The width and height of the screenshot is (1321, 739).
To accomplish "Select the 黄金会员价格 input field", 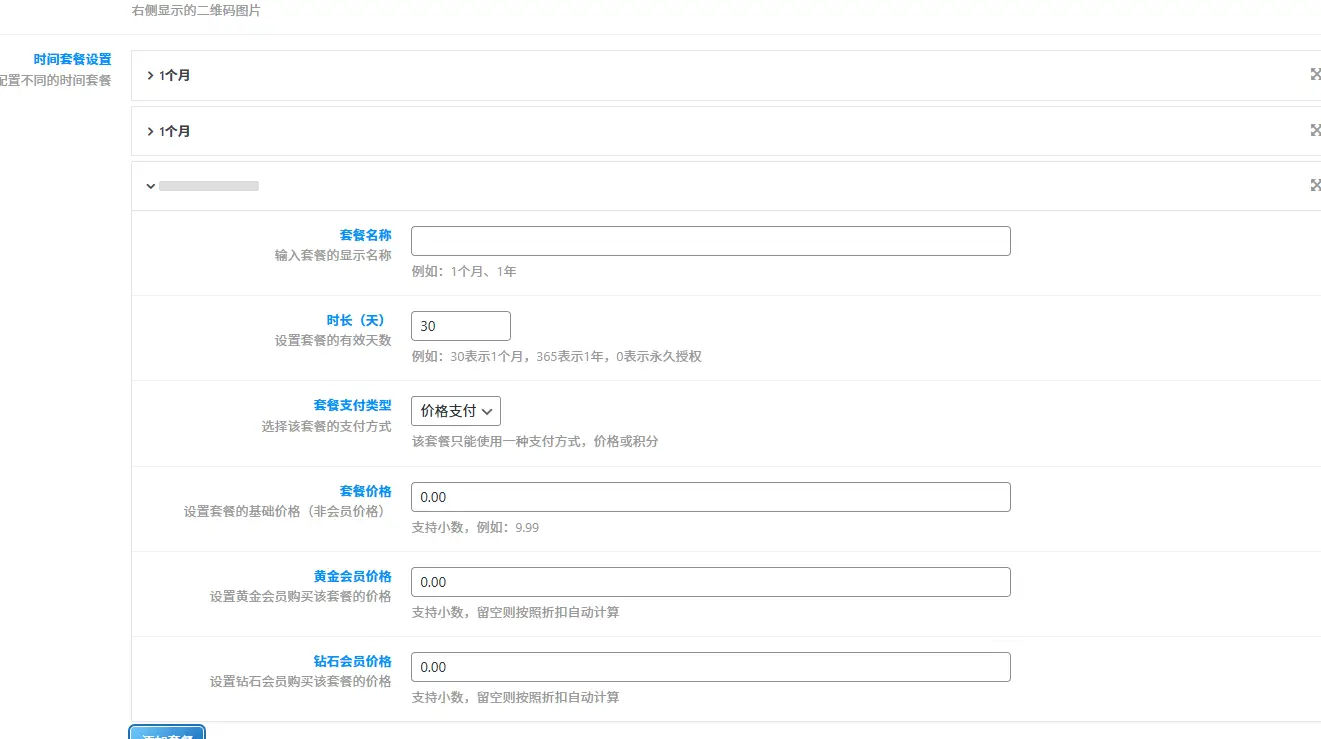I will pos(710,582).
